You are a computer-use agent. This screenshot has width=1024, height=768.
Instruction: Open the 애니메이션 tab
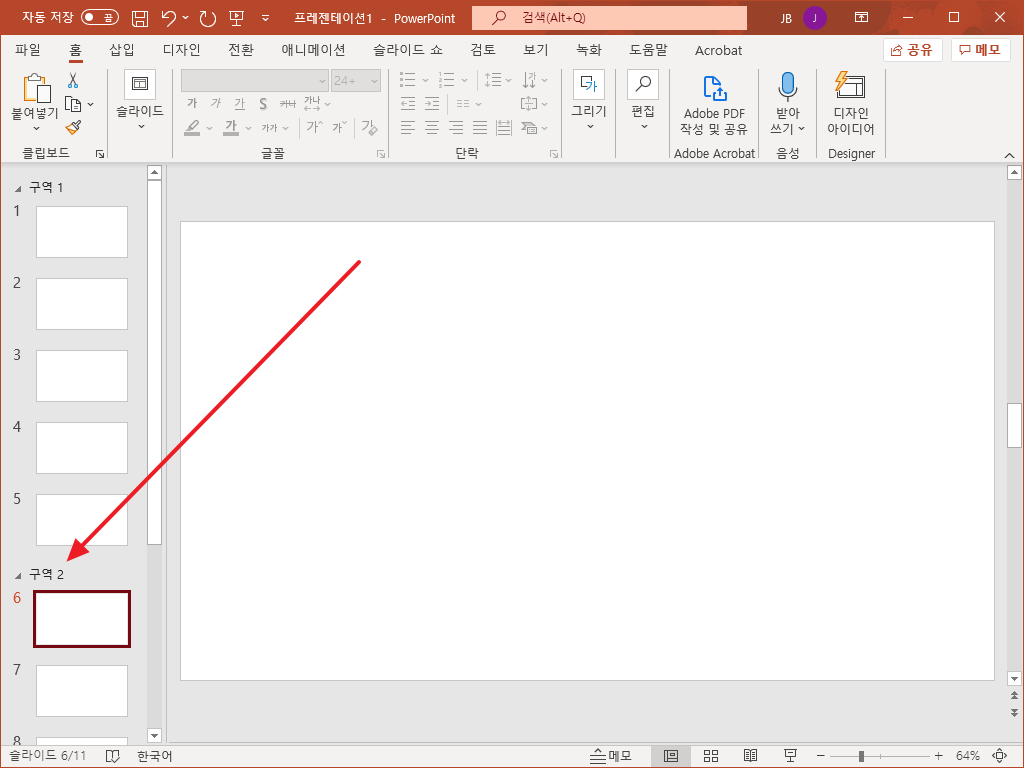coord(313,50)
